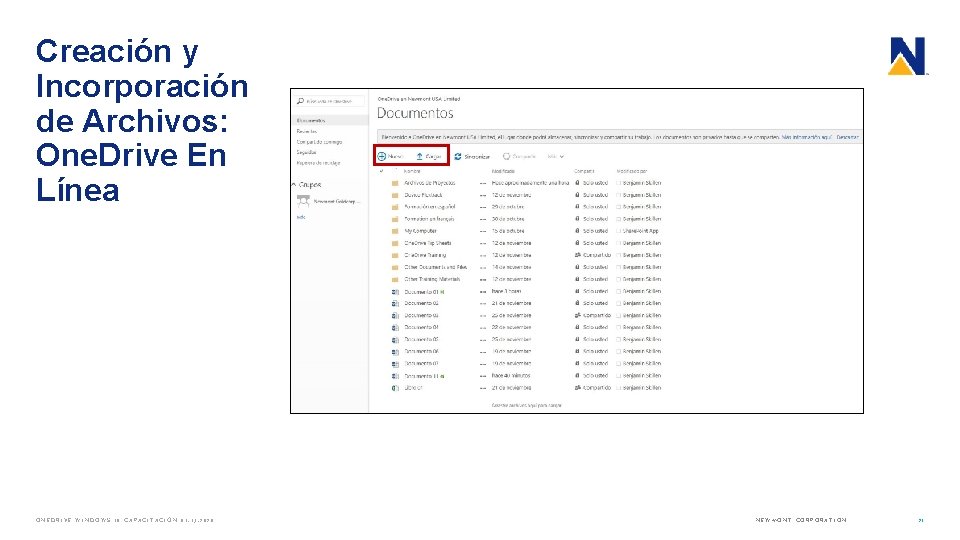Click the Modificado por column header
The height and width of the screenshot is (540, 960).
(x=632, y=171)
